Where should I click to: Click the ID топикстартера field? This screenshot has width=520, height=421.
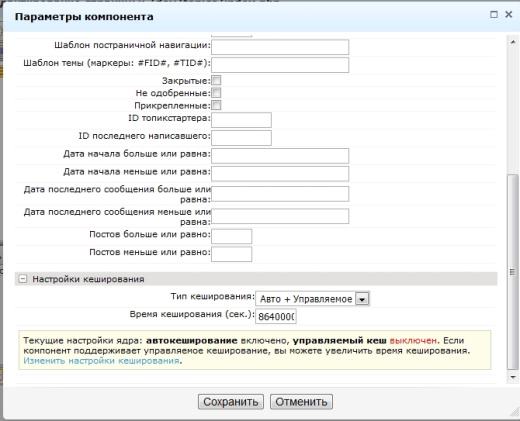(241, 120)
